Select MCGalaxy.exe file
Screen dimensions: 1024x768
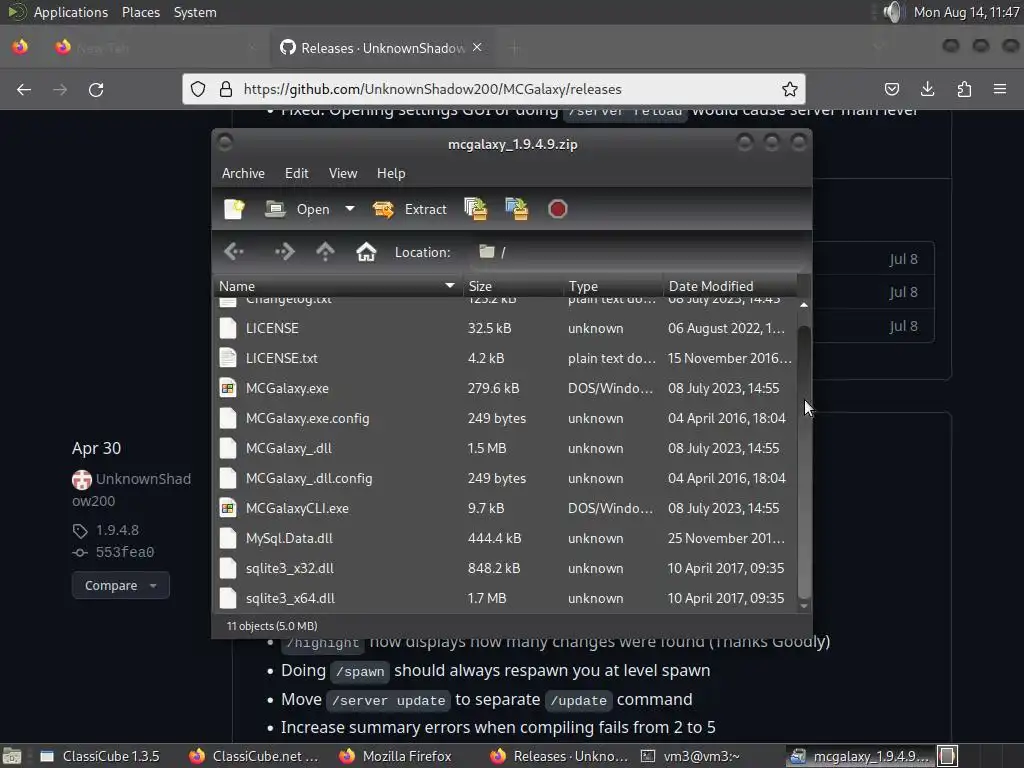[505, 388]
